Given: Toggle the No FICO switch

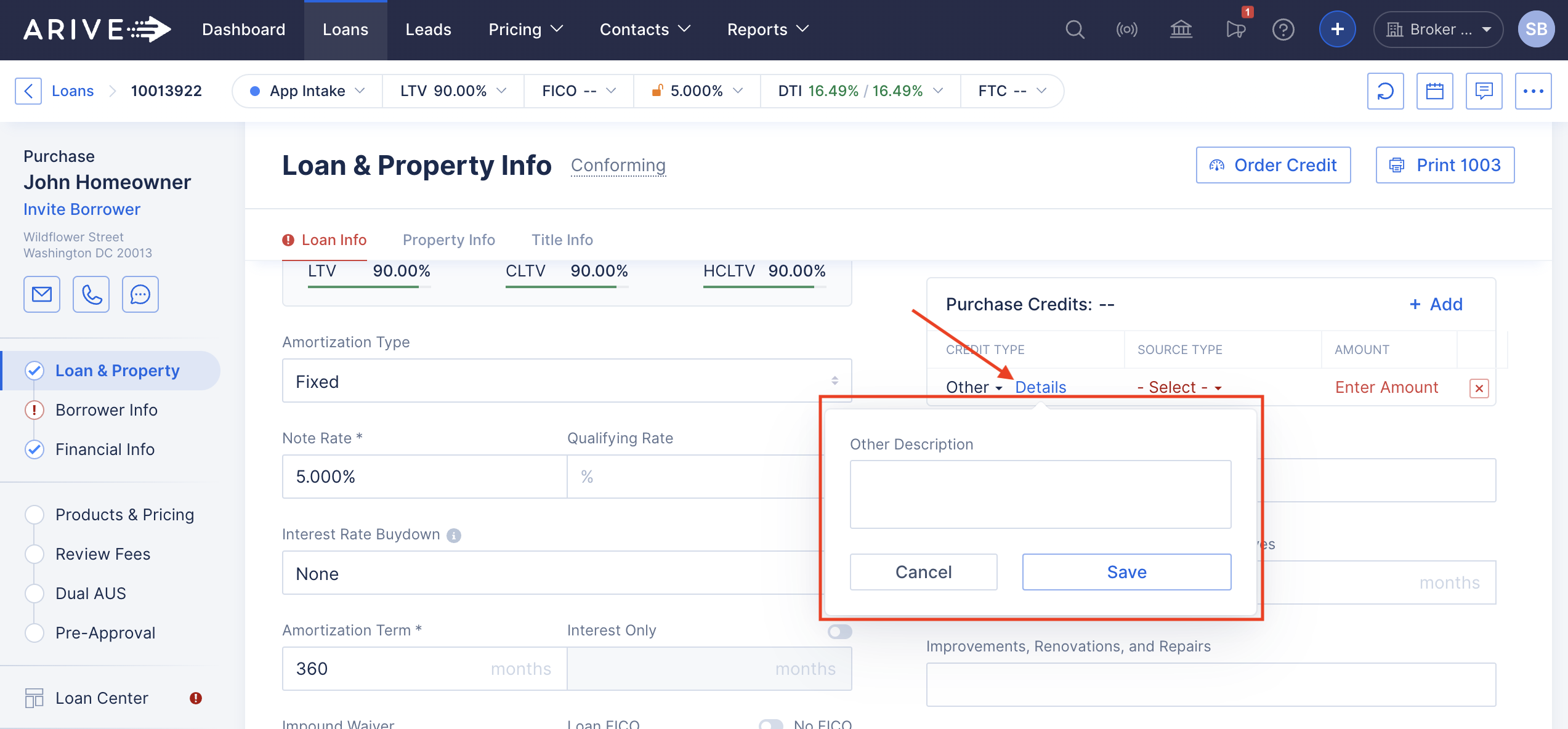Looking at the screenshot, I should pyautogui.click(x=770, y=724).
